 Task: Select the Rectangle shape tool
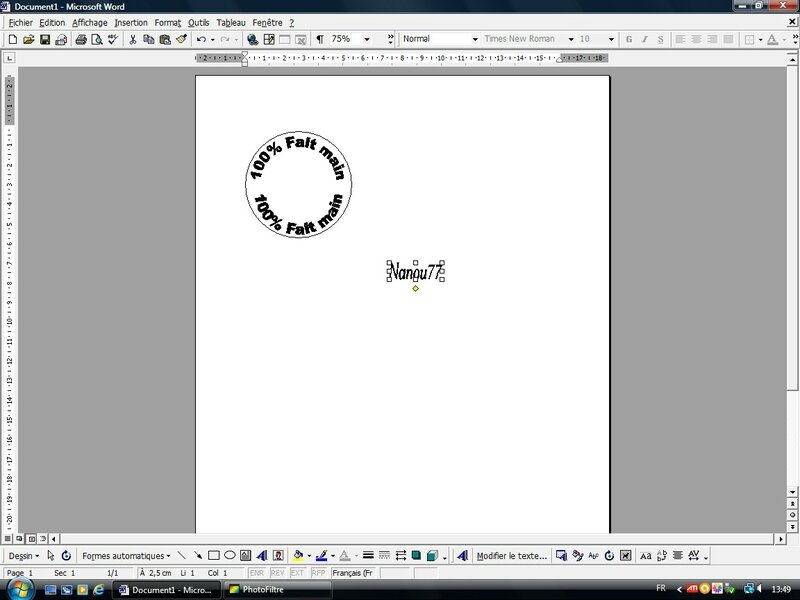click(x=213, y=555)
